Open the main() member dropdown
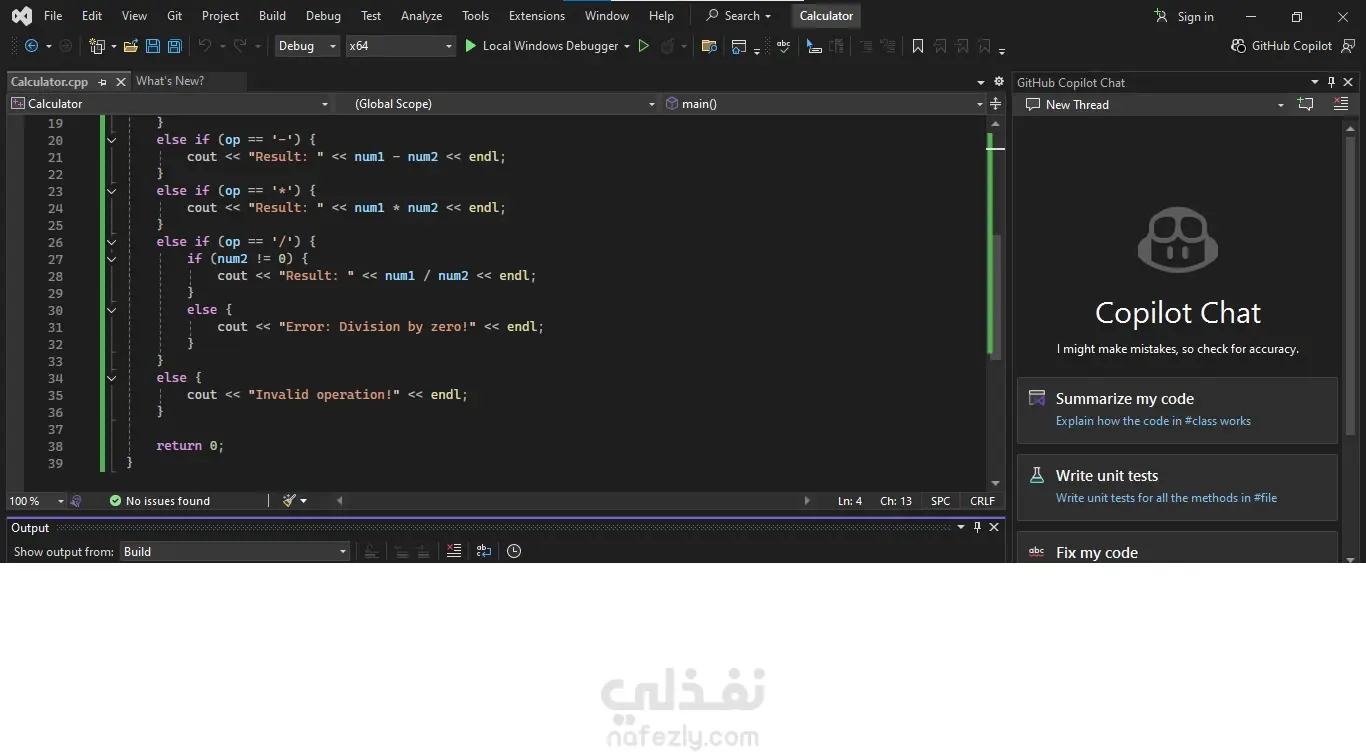1366x752 pixels. pyautogui.click(x=824, y=104)
